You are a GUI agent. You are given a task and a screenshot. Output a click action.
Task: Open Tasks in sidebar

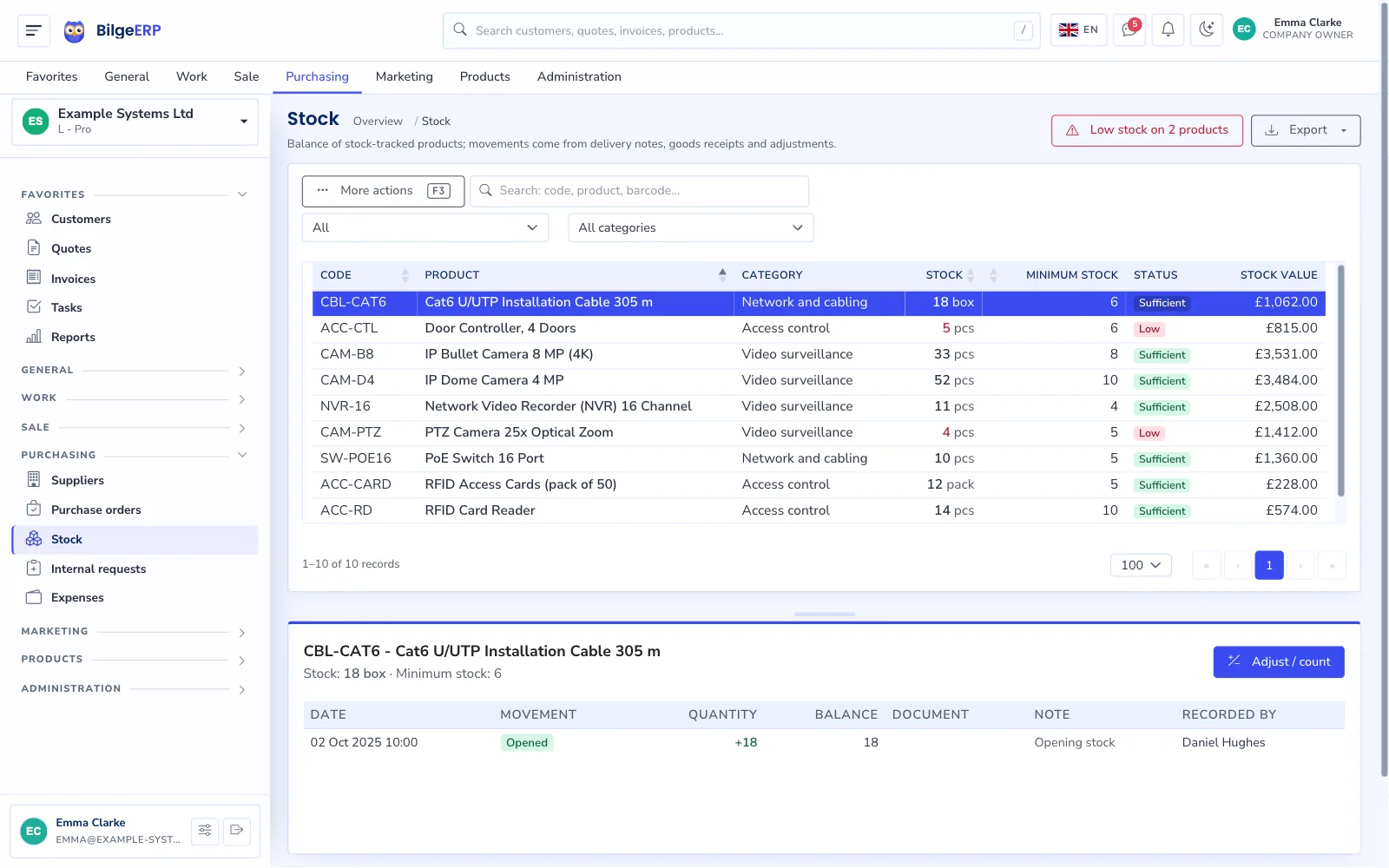tap(66, 308)
